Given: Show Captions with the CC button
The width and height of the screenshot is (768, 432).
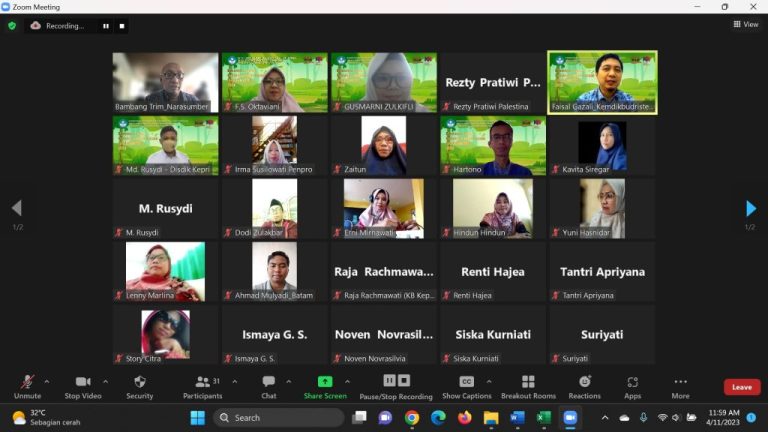Looking at the screenshot, I should pos(466,387).
